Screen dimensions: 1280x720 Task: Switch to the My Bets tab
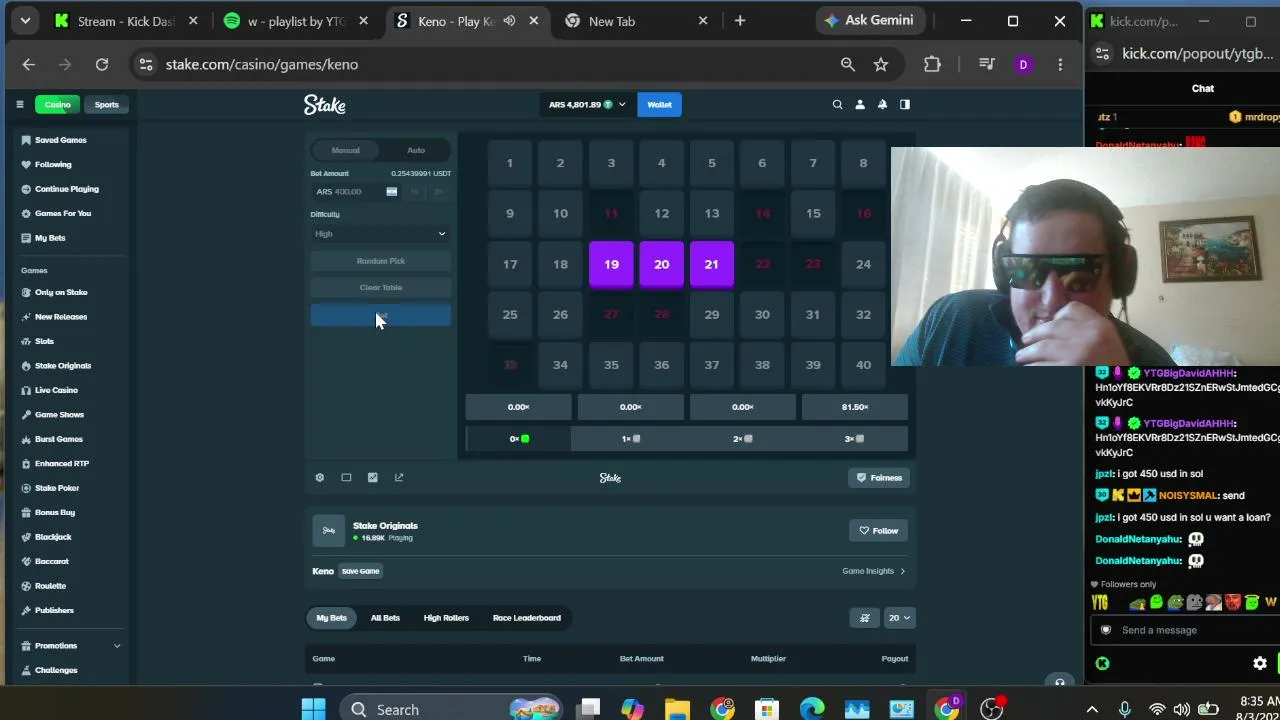332,618
